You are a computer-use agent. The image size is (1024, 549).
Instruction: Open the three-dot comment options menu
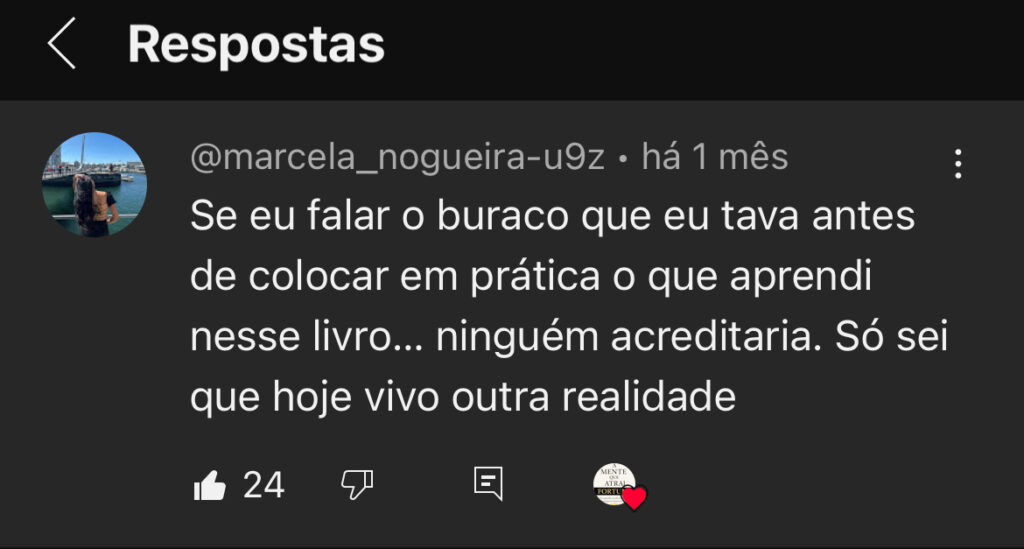coord(957,163)
